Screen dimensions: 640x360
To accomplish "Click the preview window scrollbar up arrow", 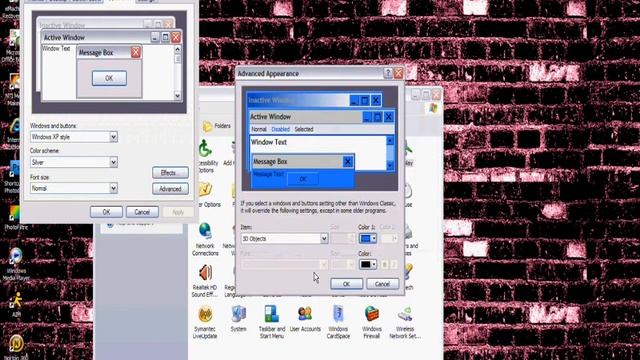I will click(390, 140).
